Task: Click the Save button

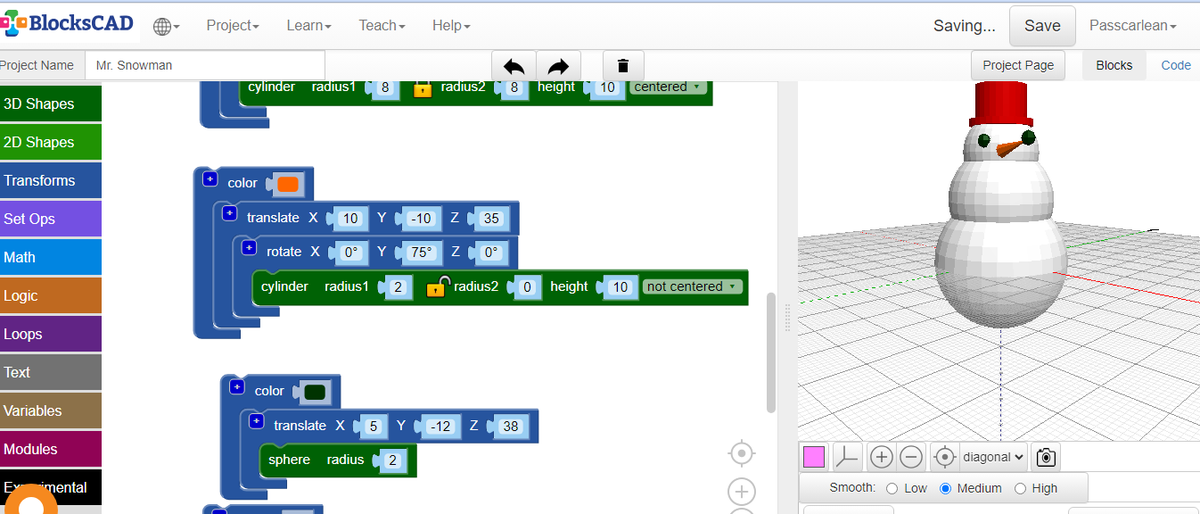Action: tap(1042, 26)
